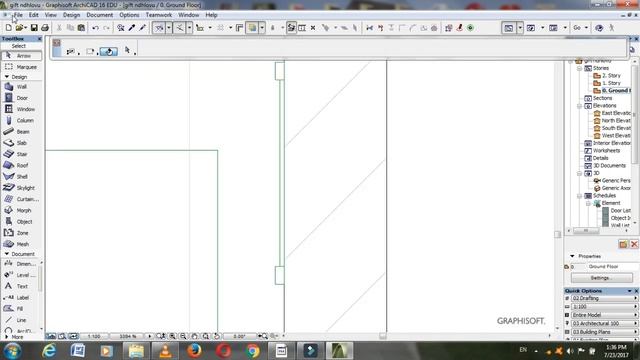Screen dimensions: 640x360
Task: Select the Roof tool
Action: (21, 165)
